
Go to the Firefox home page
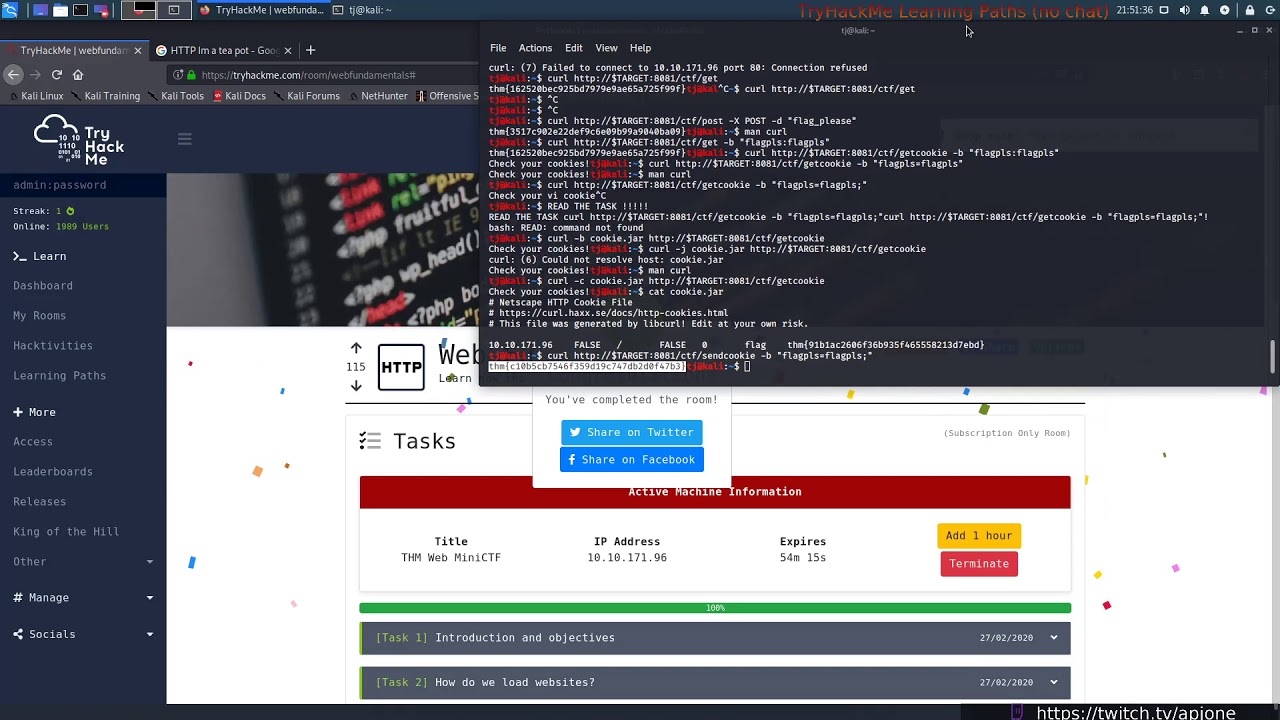[78, 75]
